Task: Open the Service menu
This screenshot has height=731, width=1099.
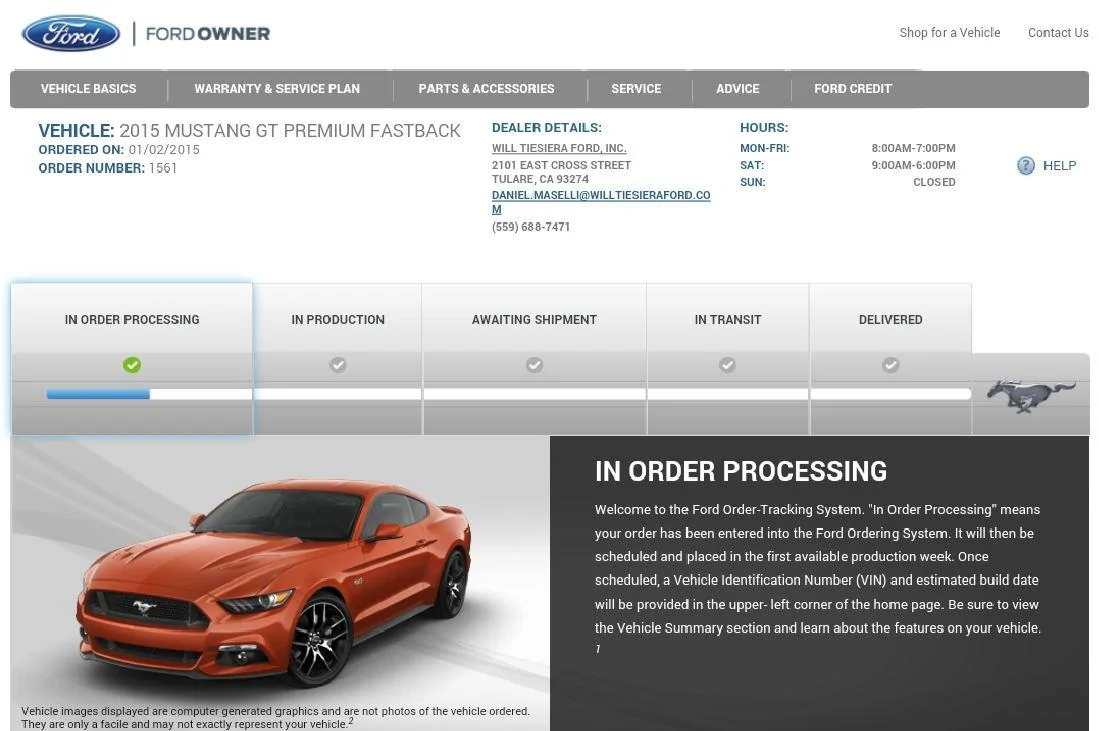Action: pyautogui.click(x=636, y=89)
